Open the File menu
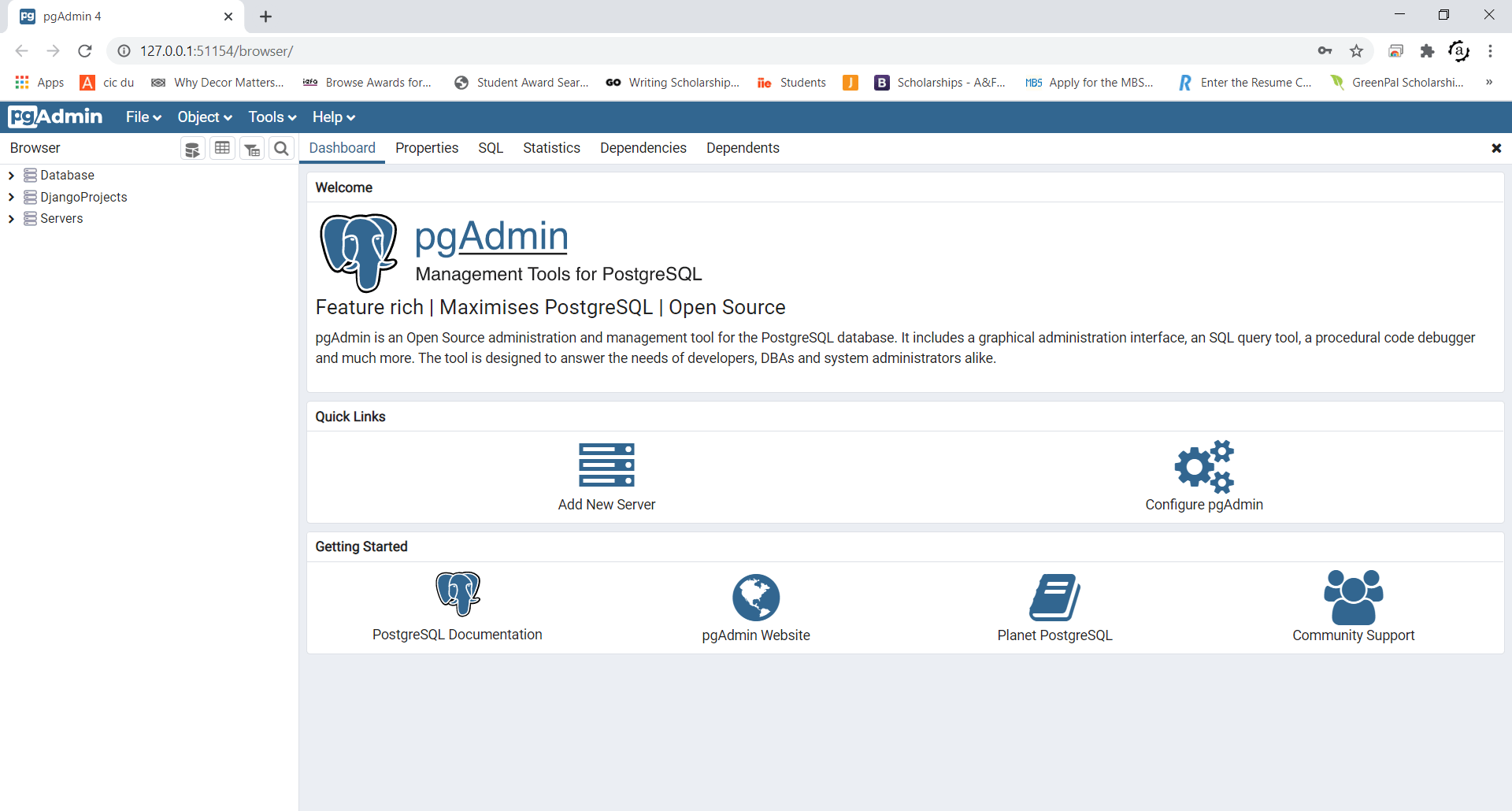 pyautogui.click(x=143, y=117)
